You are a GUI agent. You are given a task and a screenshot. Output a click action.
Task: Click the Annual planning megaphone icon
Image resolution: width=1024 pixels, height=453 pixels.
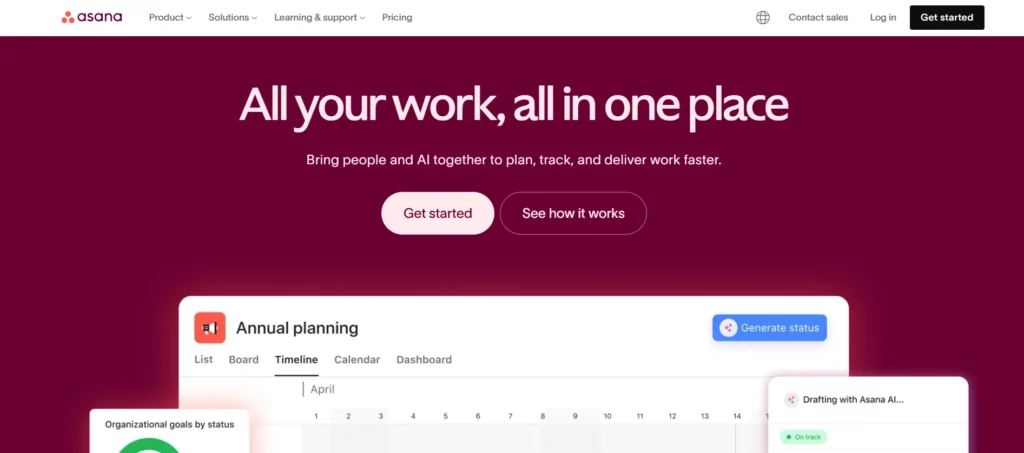(210, 328)
